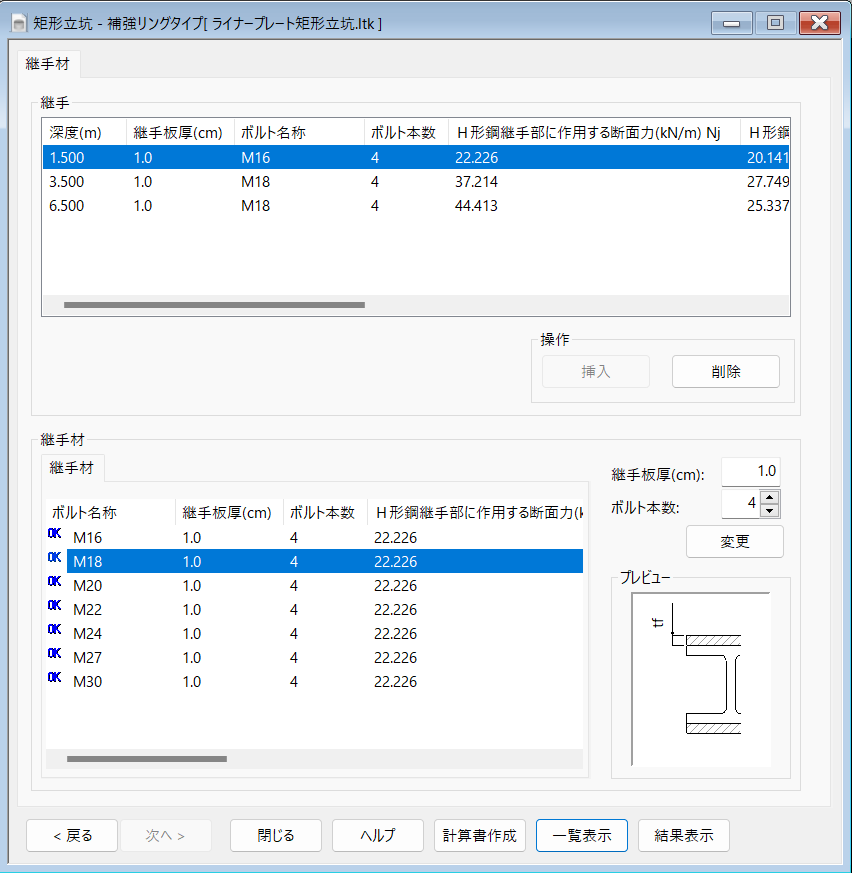The height and width of the screenshot is (873, 852).
Task: Click the application icon in title bar
Action: [18, 22]
